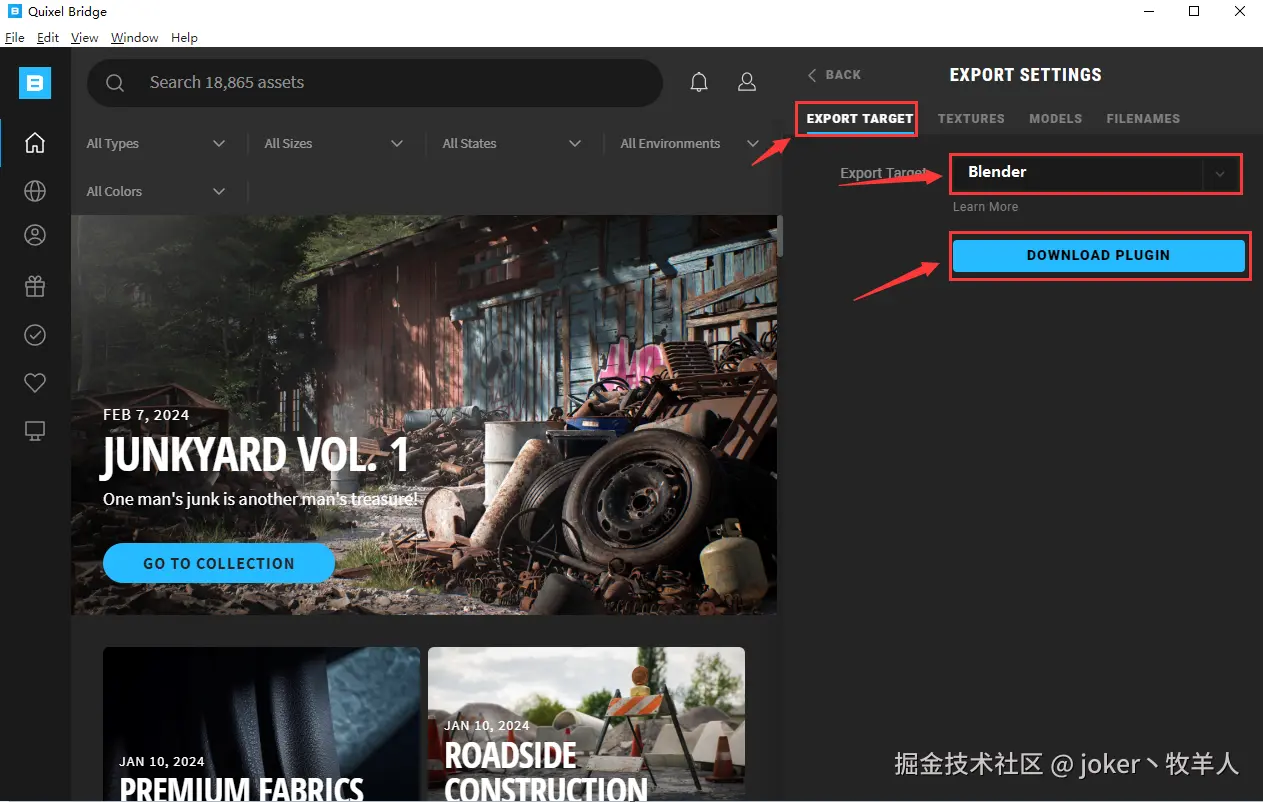Open the View menu

[84, 38]
